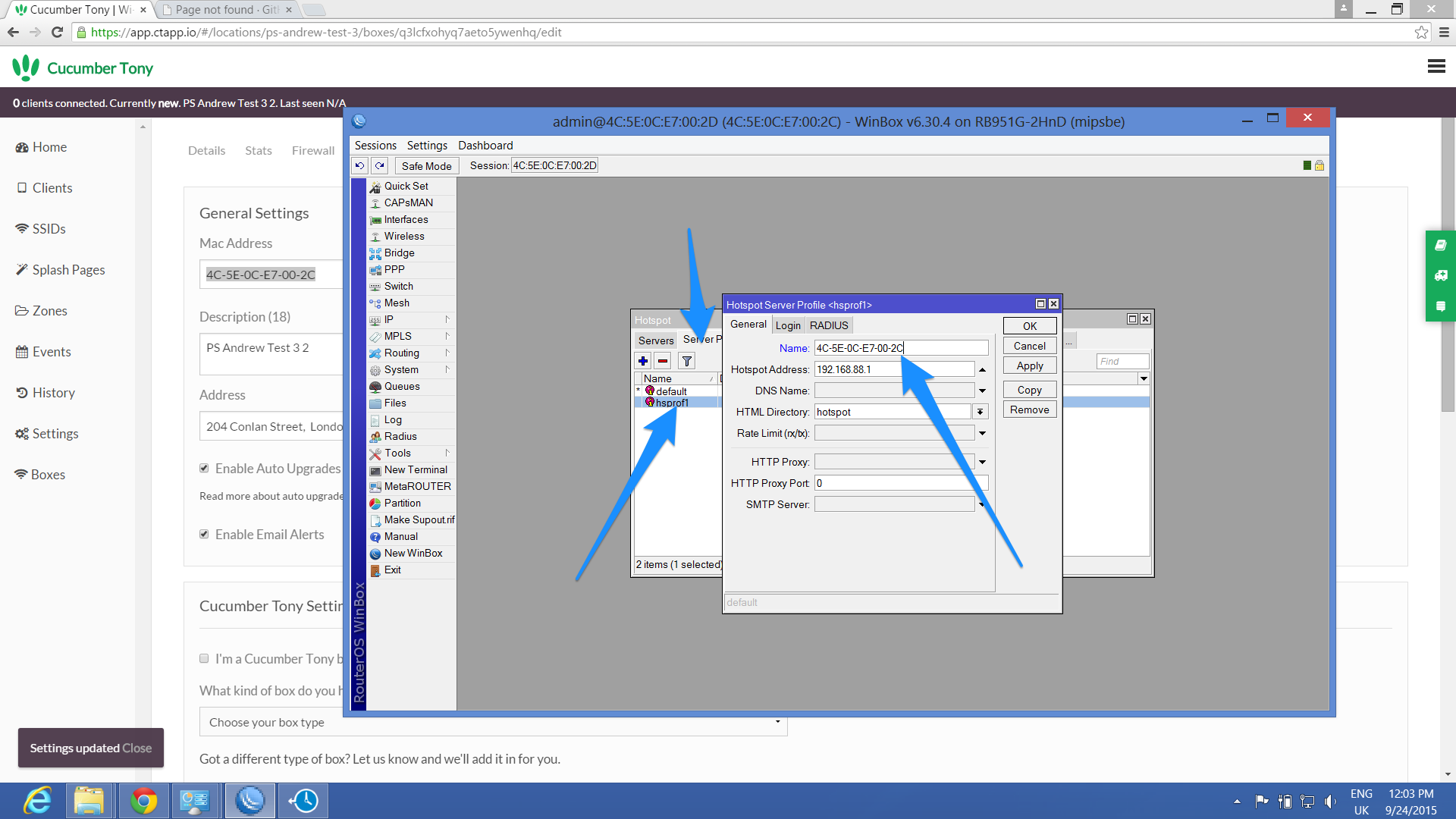Viewport: 1456px width, 819px height.
Task: Open Interfaces in WinBox menu
Action: click(x=406, y=219)
